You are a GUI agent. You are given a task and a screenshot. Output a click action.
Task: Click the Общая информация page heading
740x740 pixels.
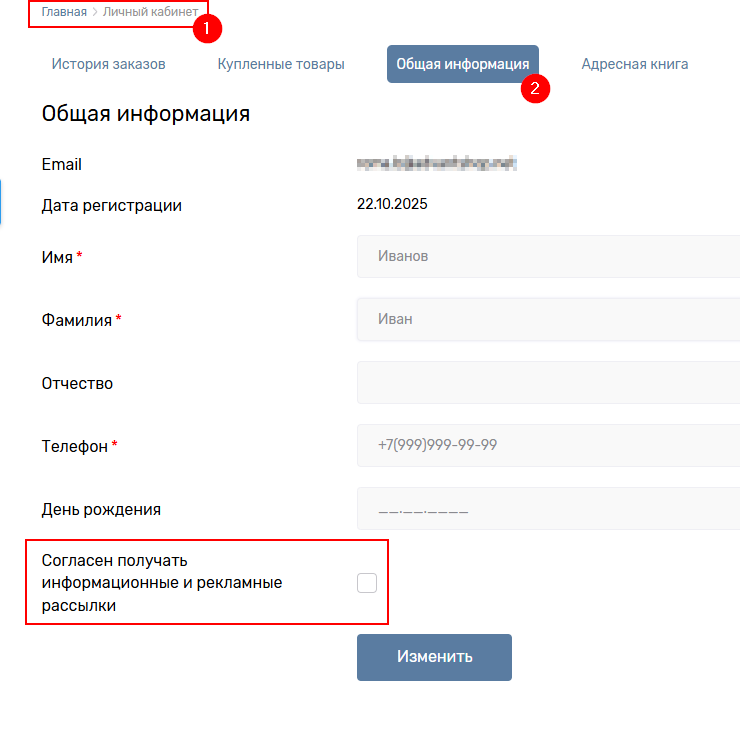click(145, 114)
